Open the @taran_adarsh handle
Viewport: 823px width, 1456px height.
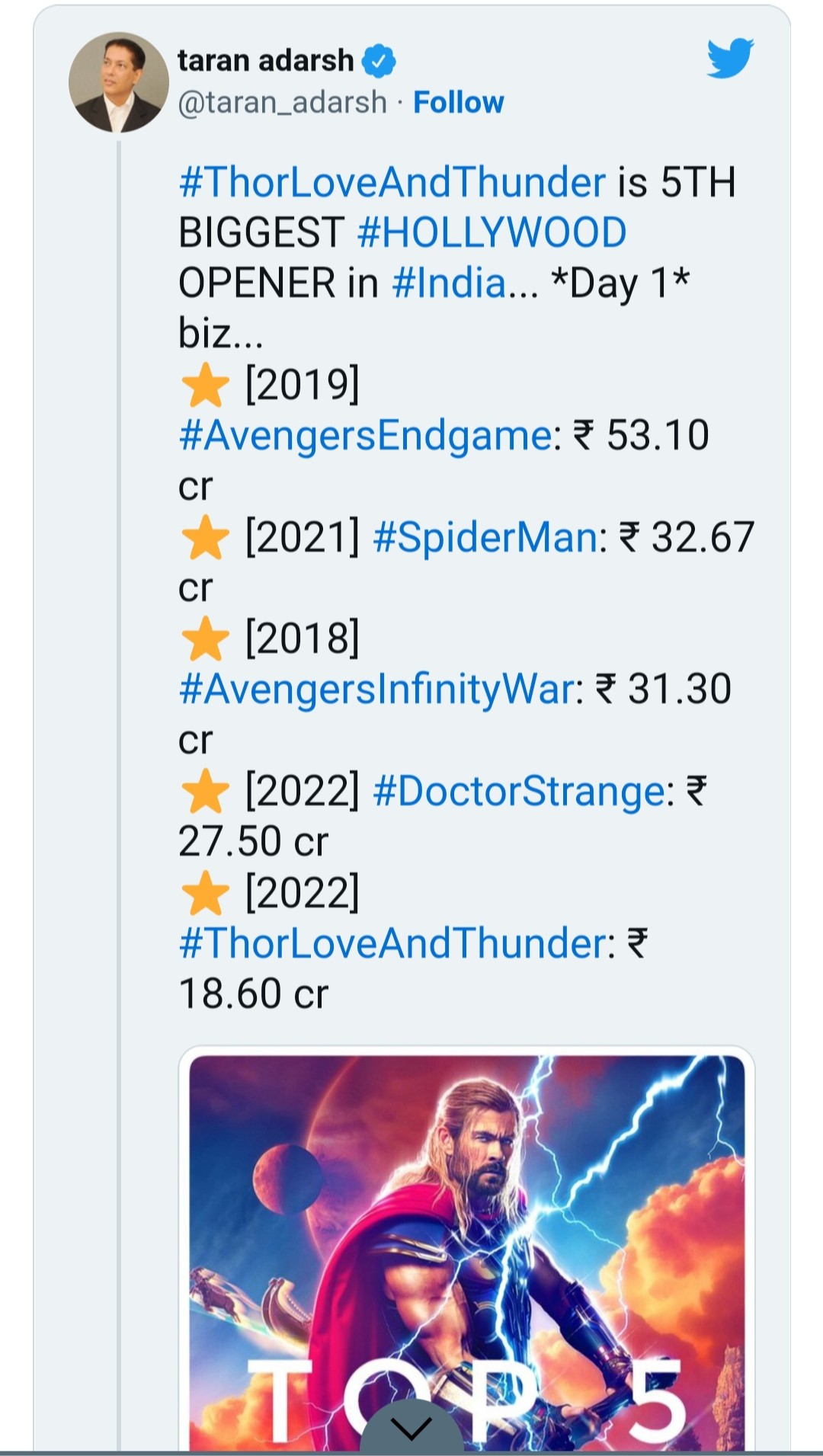click(x=282, y=103)
